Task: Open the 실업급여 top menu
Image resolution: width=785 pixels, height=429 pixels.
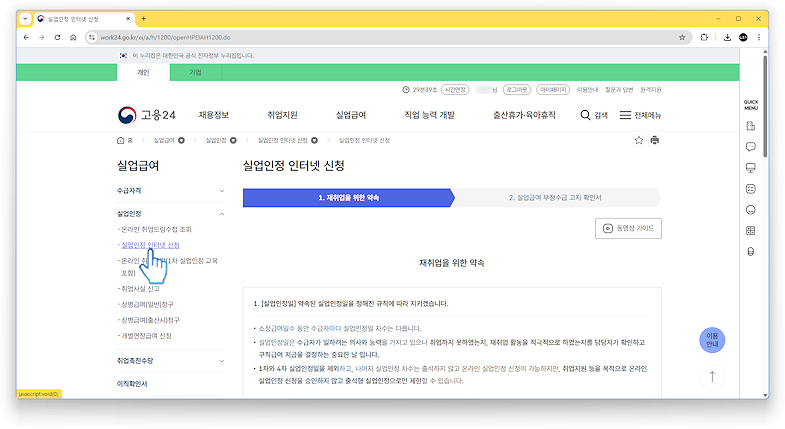Action: tap(351, 115)
